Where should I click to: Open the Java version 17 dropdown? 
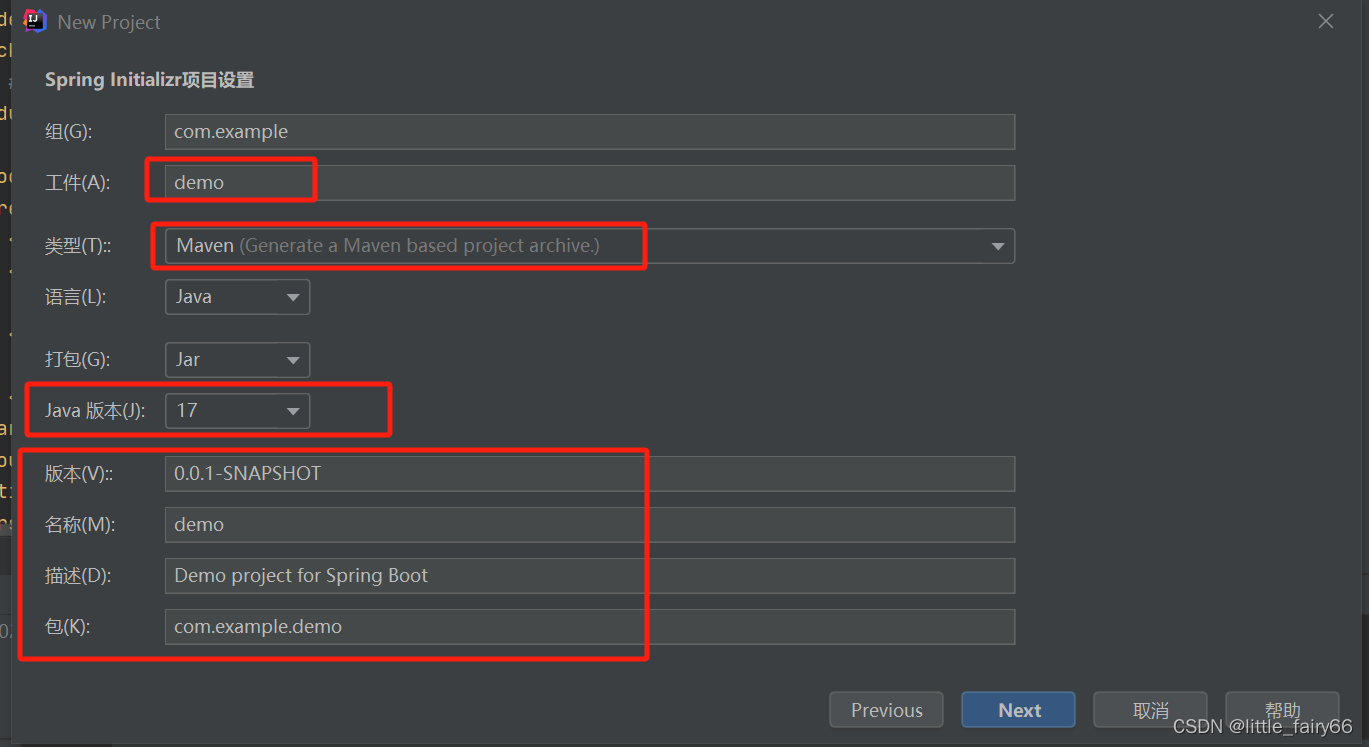click(237, 411)
